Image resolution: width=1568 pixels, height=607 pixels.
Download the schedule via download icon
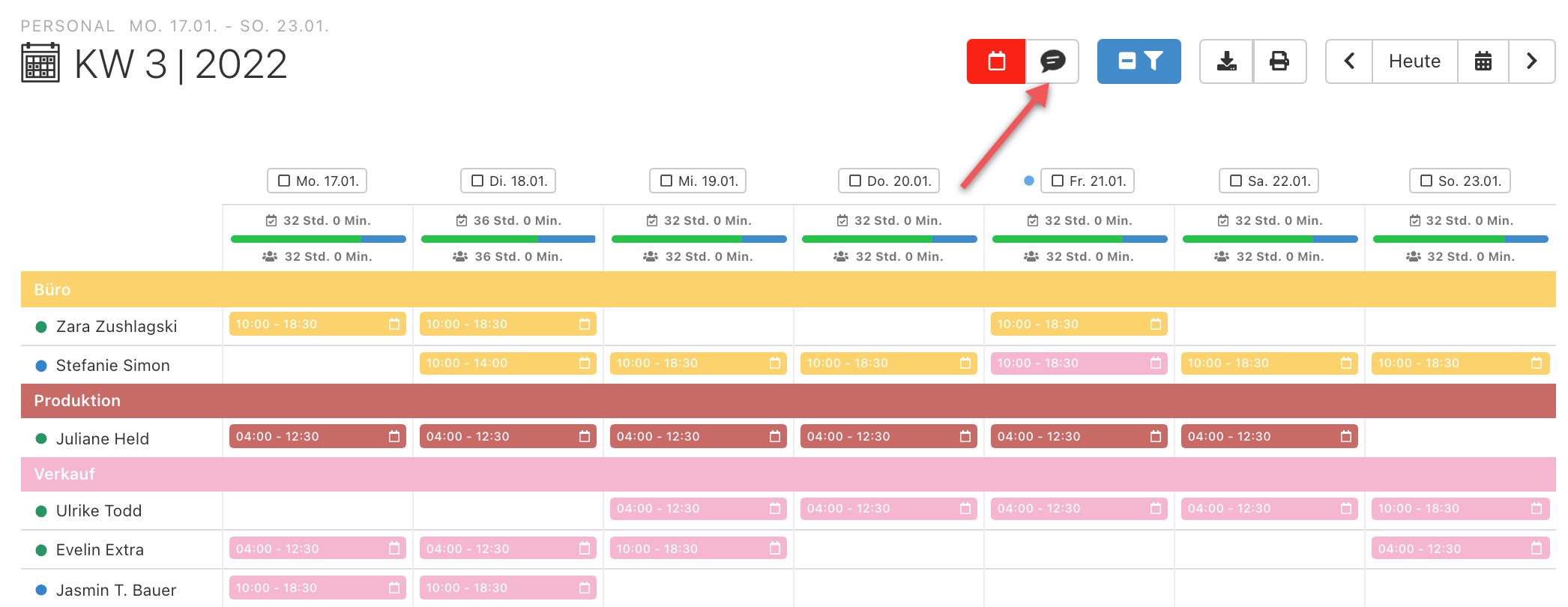click(x=1227, y=61)
